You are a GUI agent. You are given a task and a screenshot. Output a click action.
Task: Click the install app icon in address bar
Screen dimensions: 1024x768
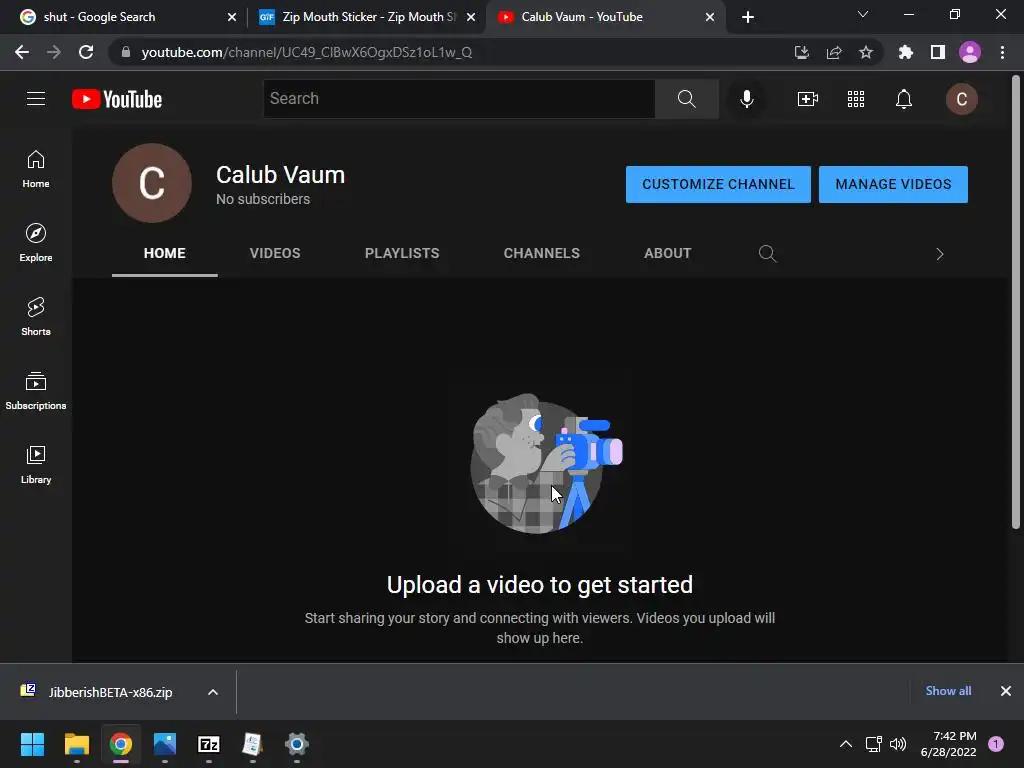(802, 52)
